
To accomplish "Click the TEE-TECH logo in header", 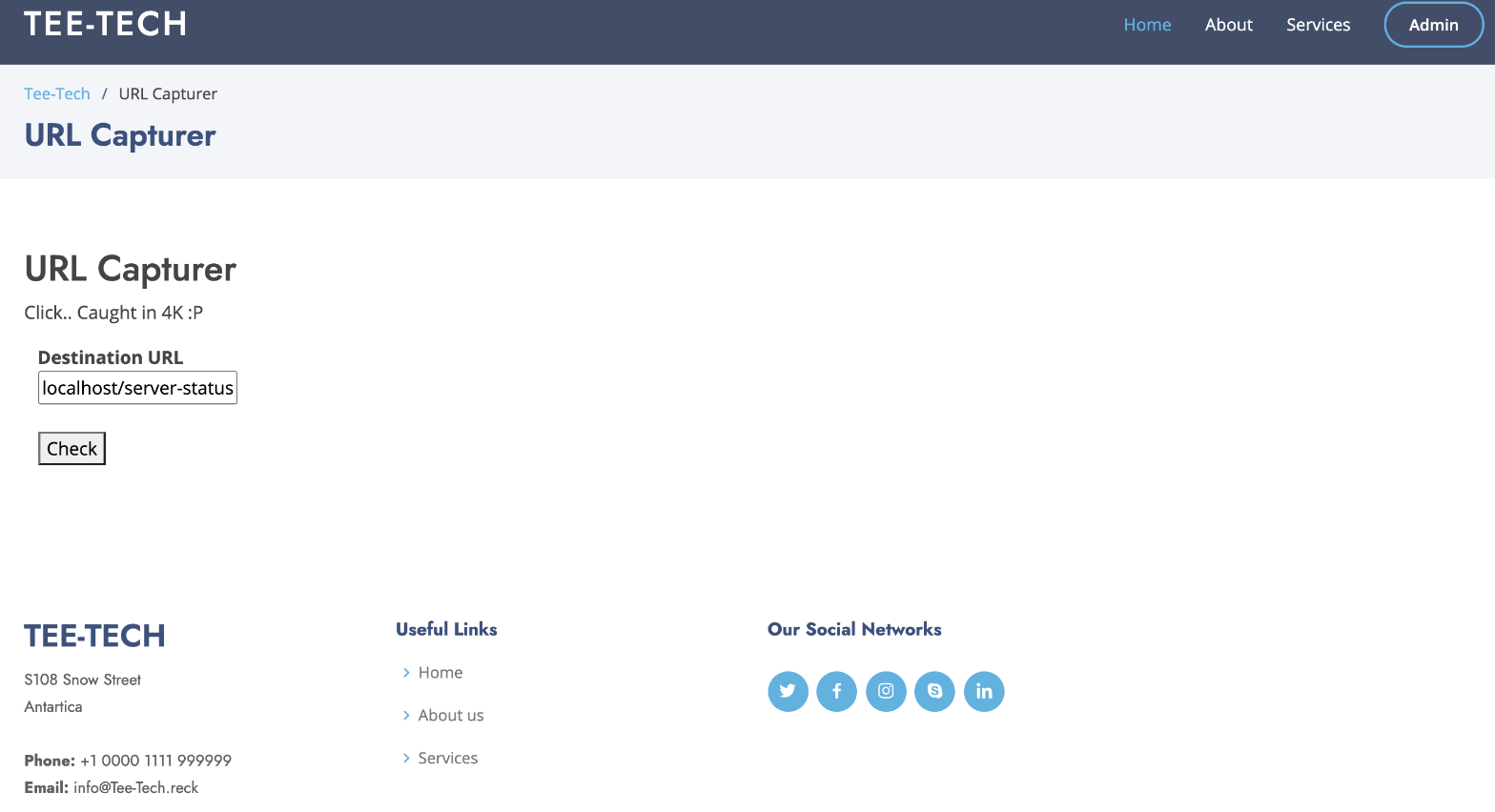I will (x=105, y=24).
